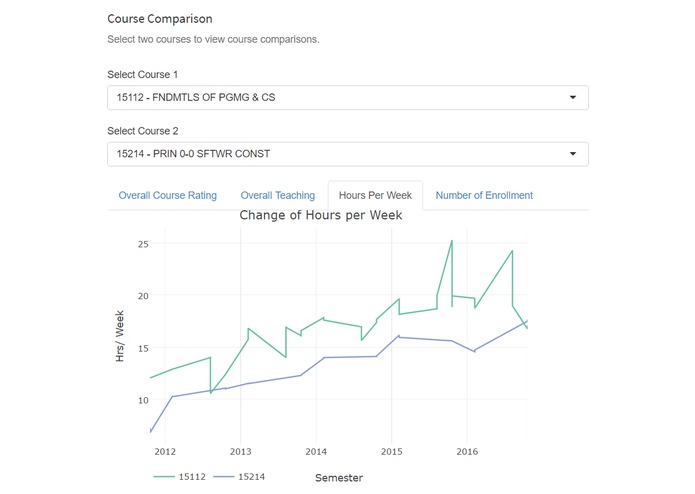695x494 pixels.
Task: Click the chart title Change of Hours per Week
Action: point(320,215)
